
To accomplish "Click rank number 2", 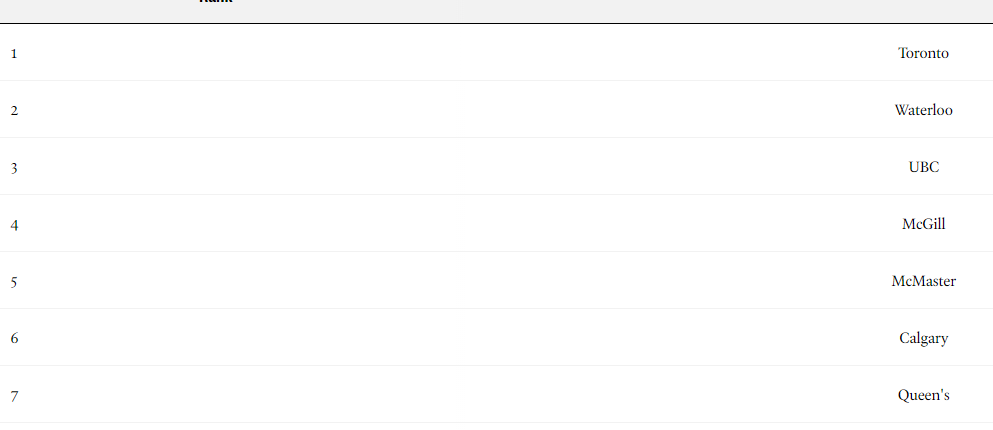I will click(x=14, y=111).
